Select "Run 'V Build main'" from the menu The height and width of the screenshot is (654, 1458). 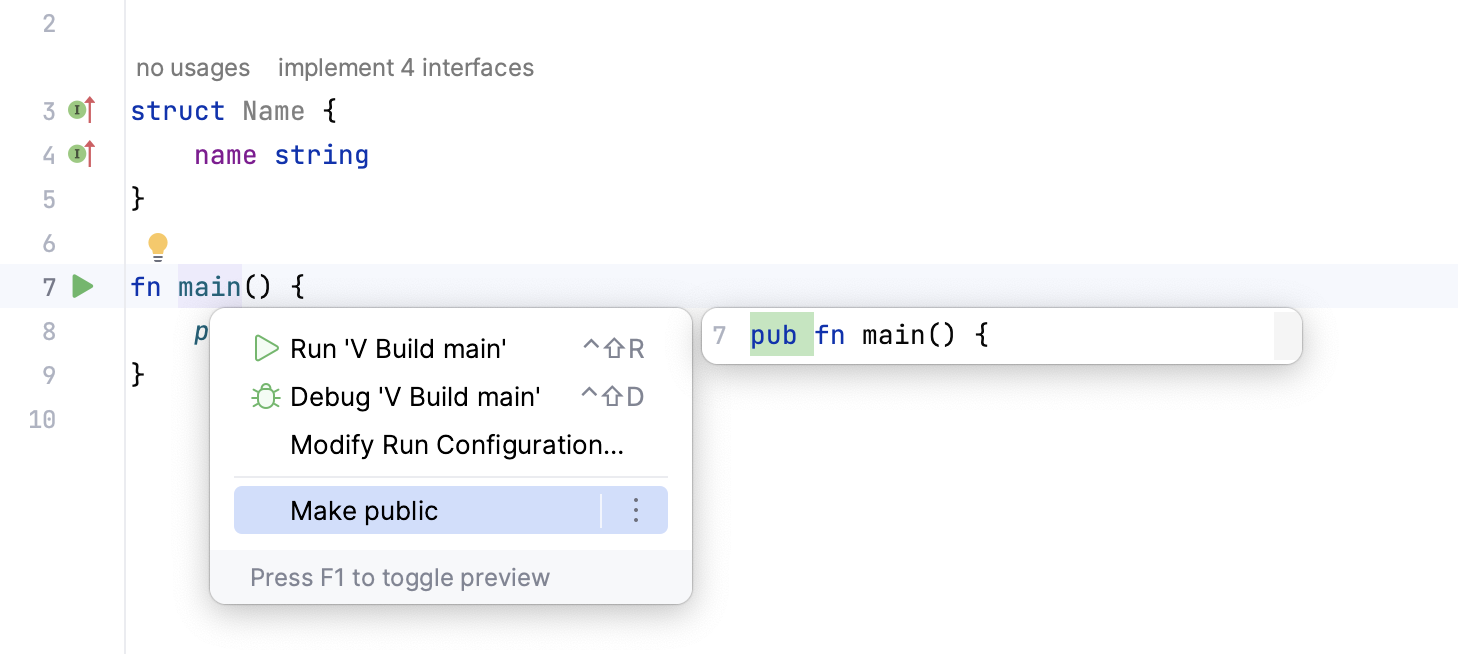pyautogui.click(x=398, y=348)
